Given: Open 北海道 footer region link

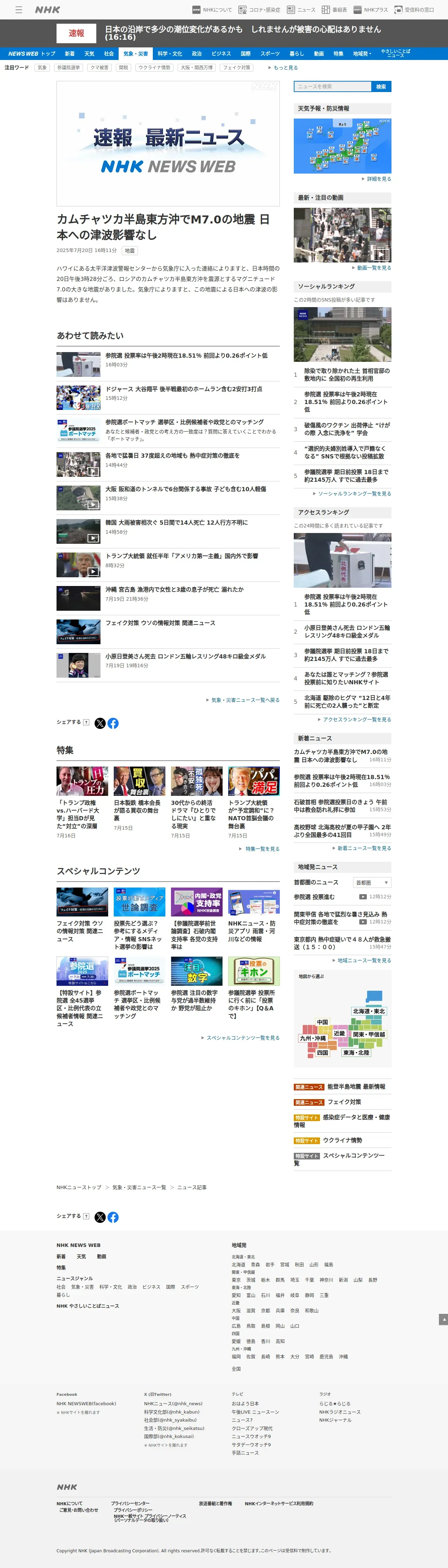Looking at the screenshot, I should 238,1265.
